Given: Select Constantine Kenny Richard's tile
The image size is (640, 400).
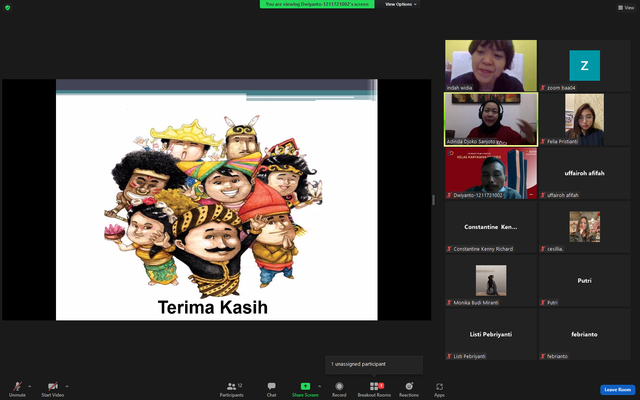Looking at the screenshot, I should point(491,227).
